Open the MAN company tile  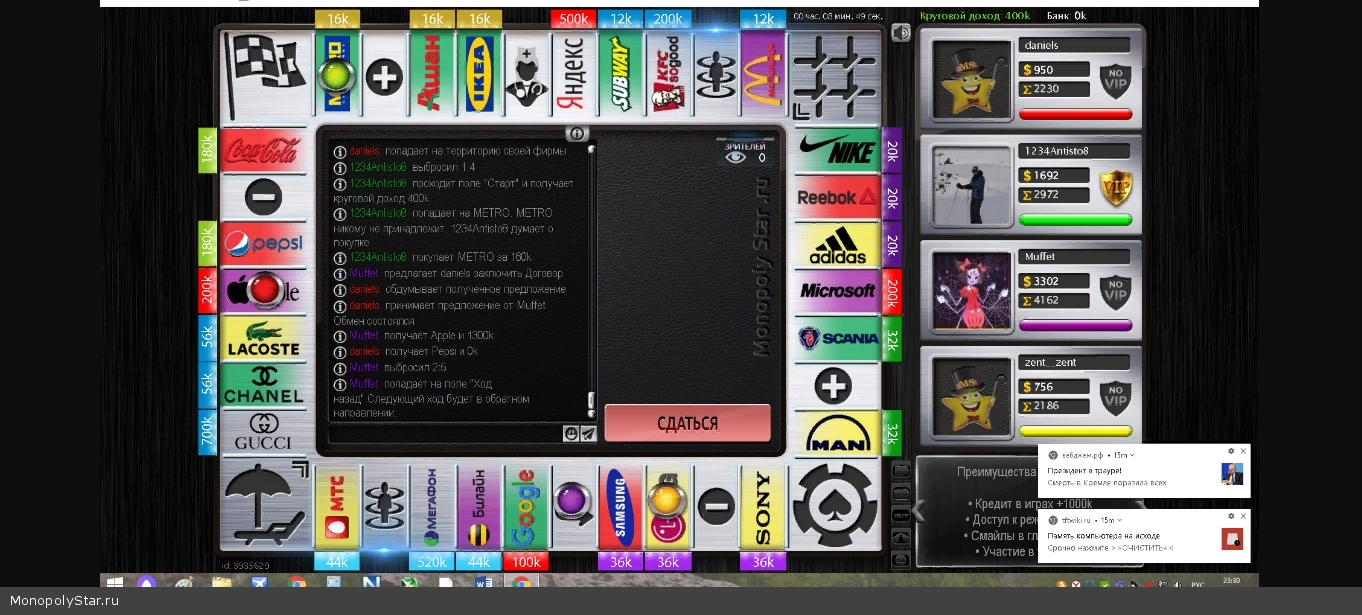[837, 434]
